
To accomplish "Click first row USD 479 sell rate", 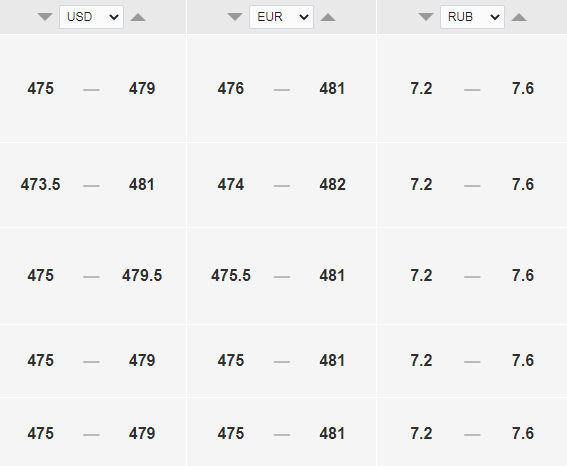I will 142,89.
